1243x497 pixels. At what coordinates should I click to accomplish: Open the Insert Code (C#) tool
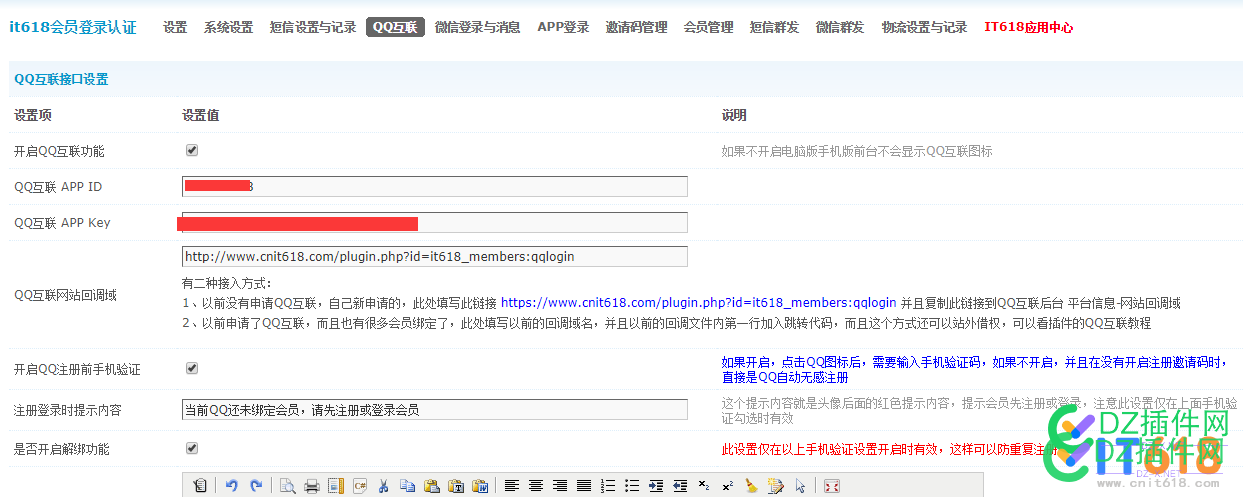coord(360,486)
